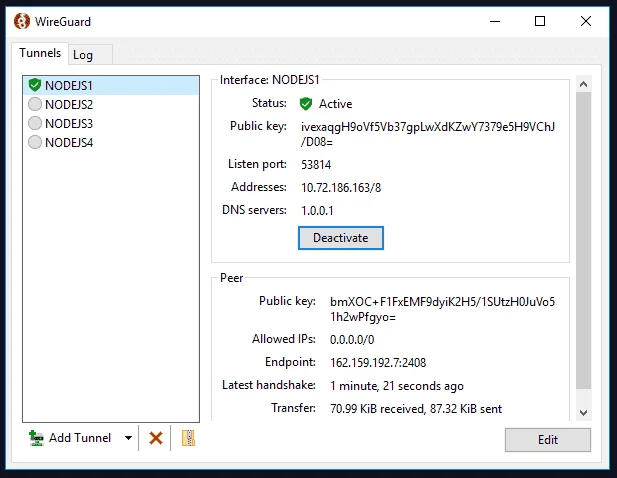The height and width of the screenshot is (478, 617).
Task: Deactivate the NODEJS1 tunnel
Action: coord(341,238)
